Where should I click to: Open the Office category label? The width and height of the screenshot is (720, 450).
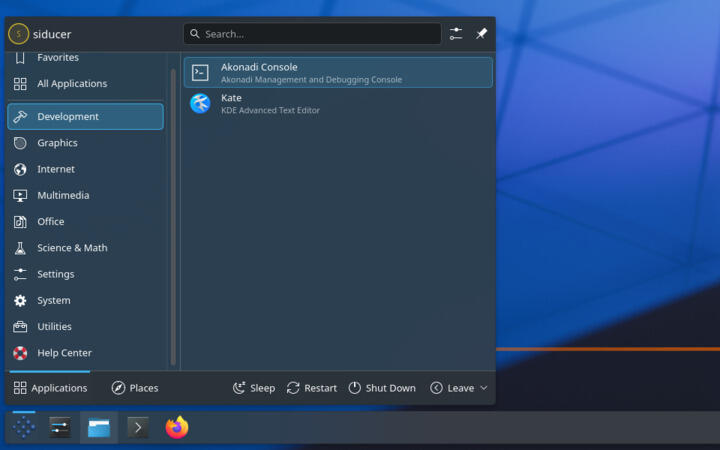tap(51, 222)
